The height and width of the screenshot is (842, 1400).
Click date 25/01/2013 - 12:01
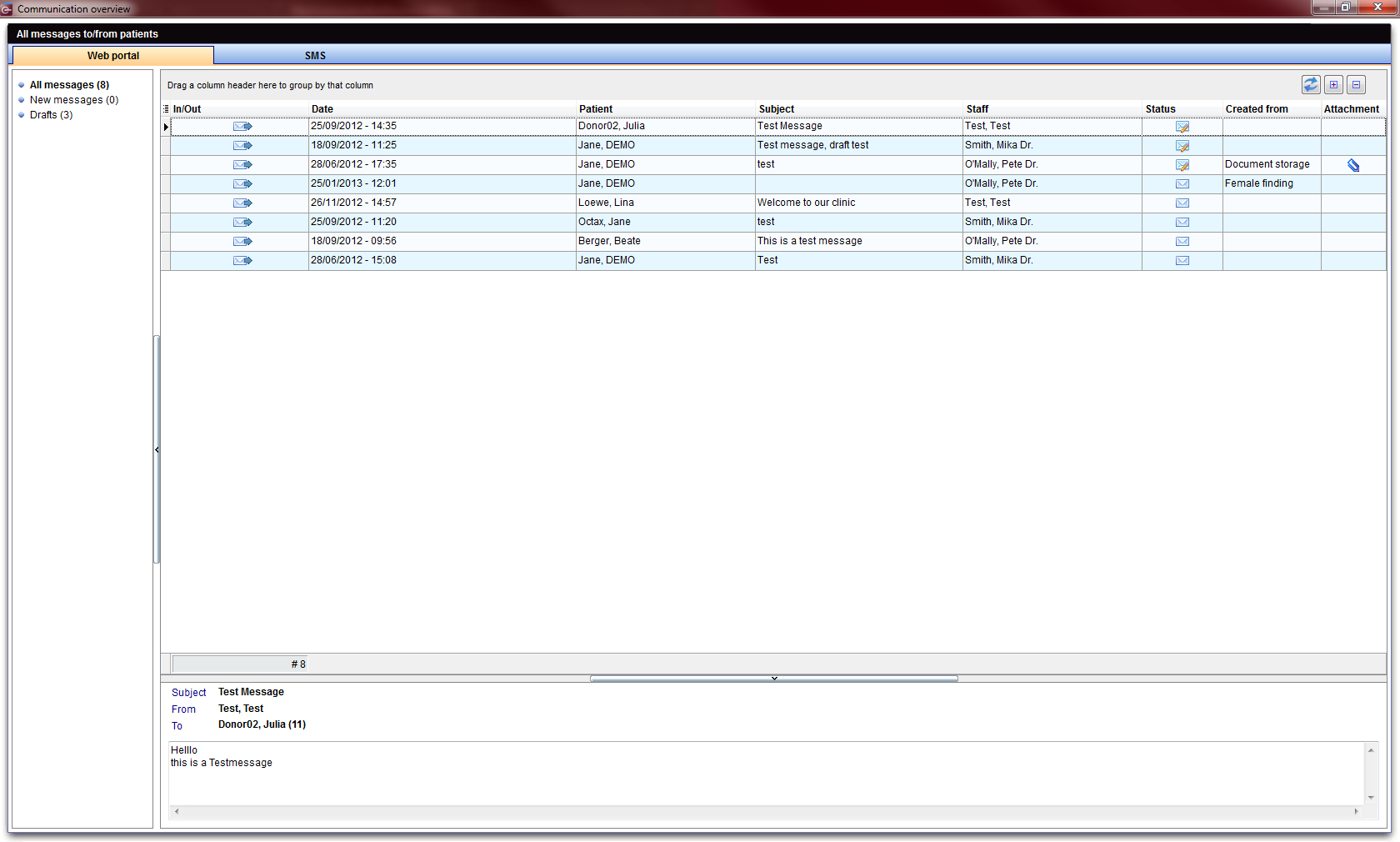click(353, 183)
